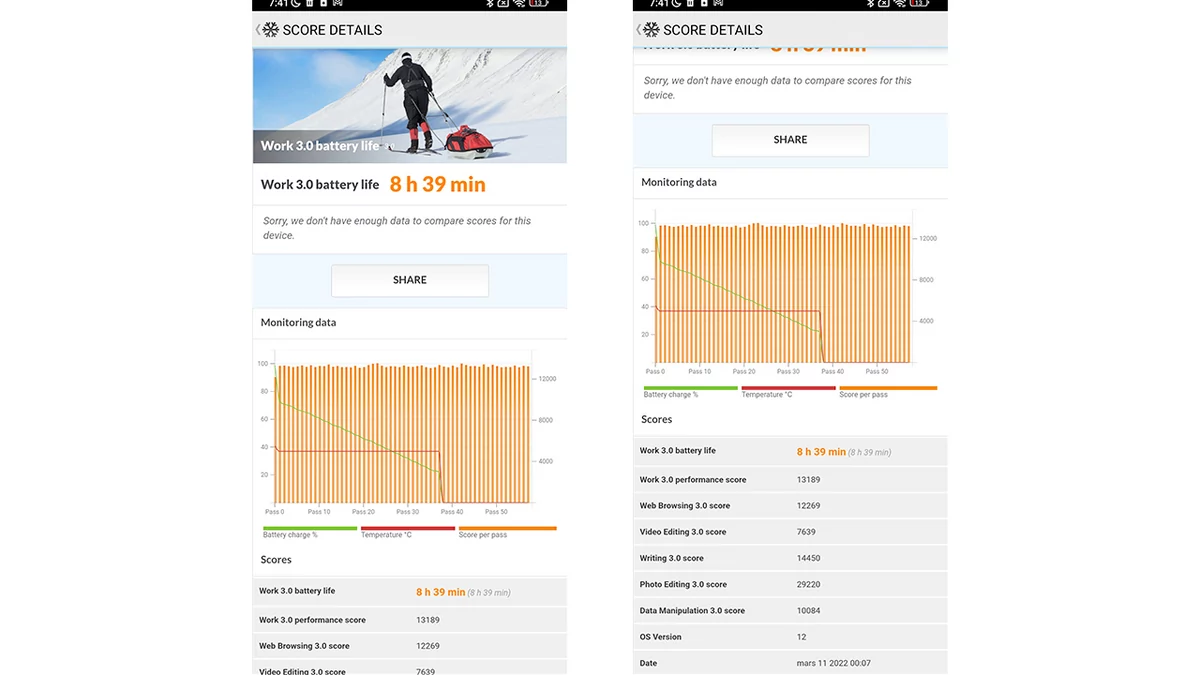Screen dimensions: 1200x675
Task: Tap the snowflake logo in right screenshot header
Action: pos(652,30)
